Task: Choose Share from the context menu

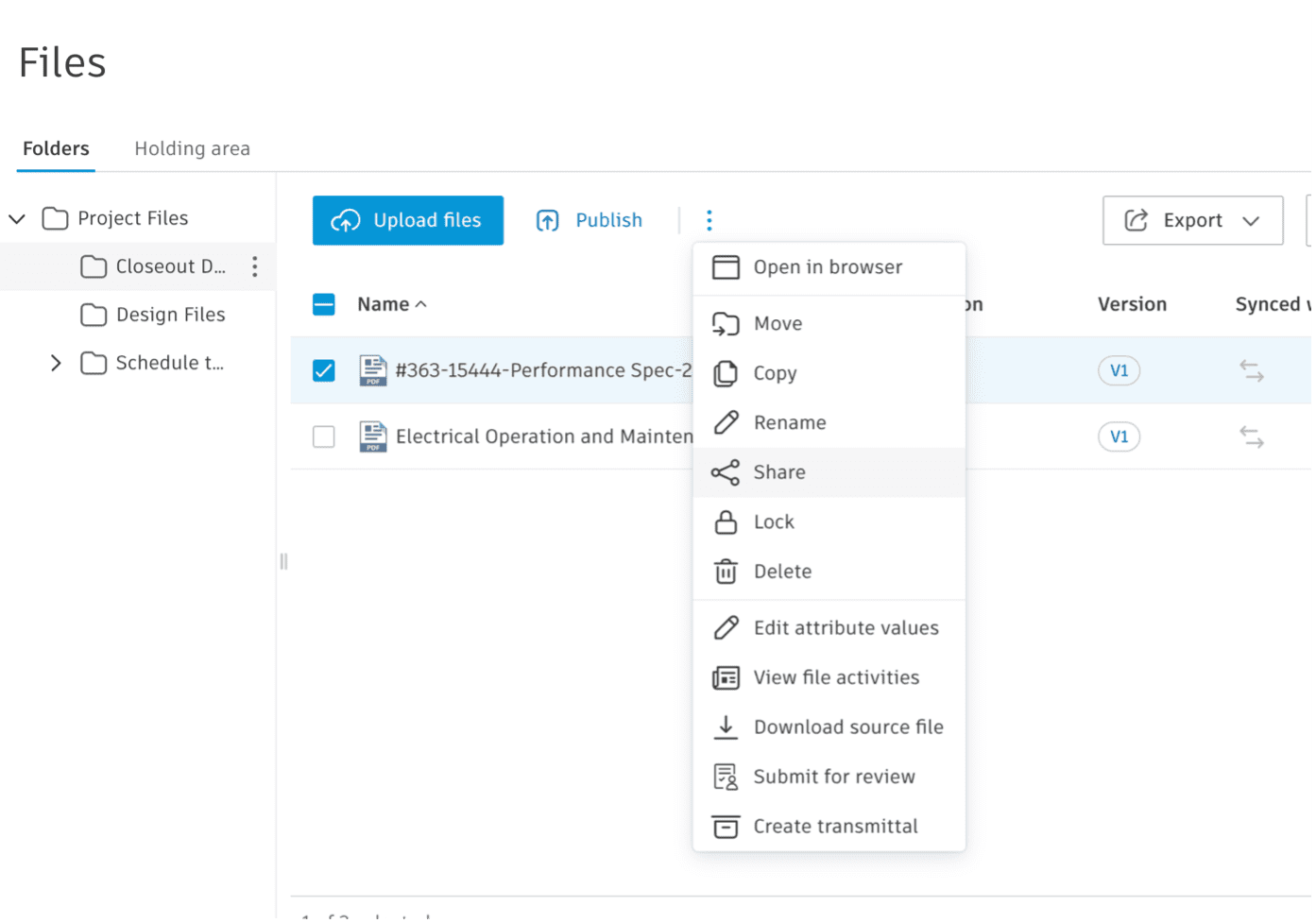Action: (x=779, y=472)
